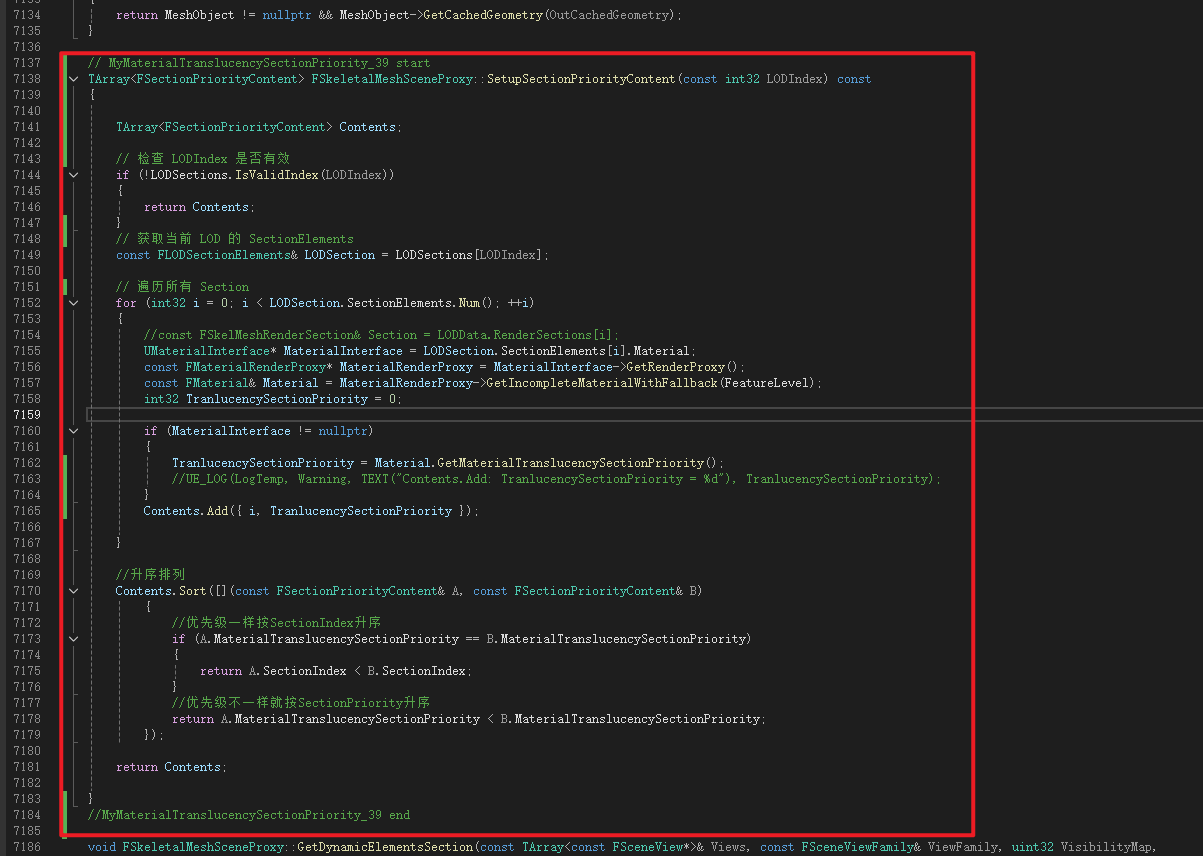Click line number 7181 in the gutter
Viewport: 1203px width, 856px height.
pos(27,767)
